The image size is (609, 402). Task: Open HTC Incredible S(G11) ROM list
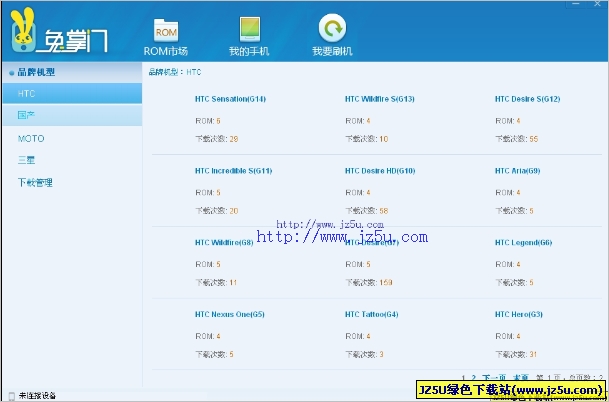233,171
